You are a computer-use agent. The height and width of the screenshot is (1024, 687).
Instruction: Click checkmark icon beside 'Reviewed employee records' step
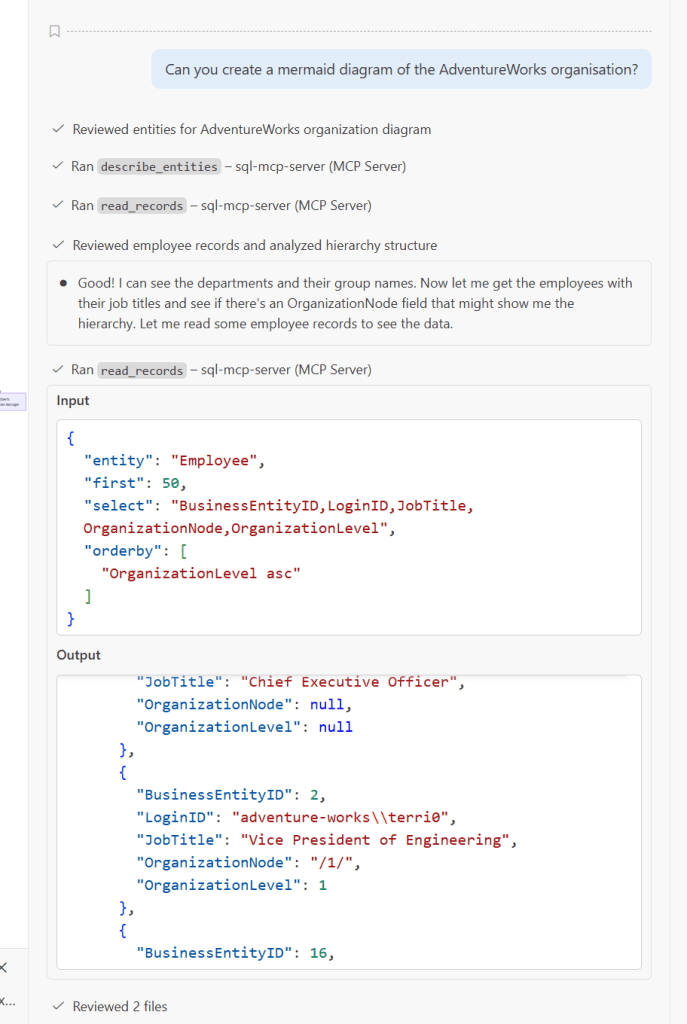point(58,245)
